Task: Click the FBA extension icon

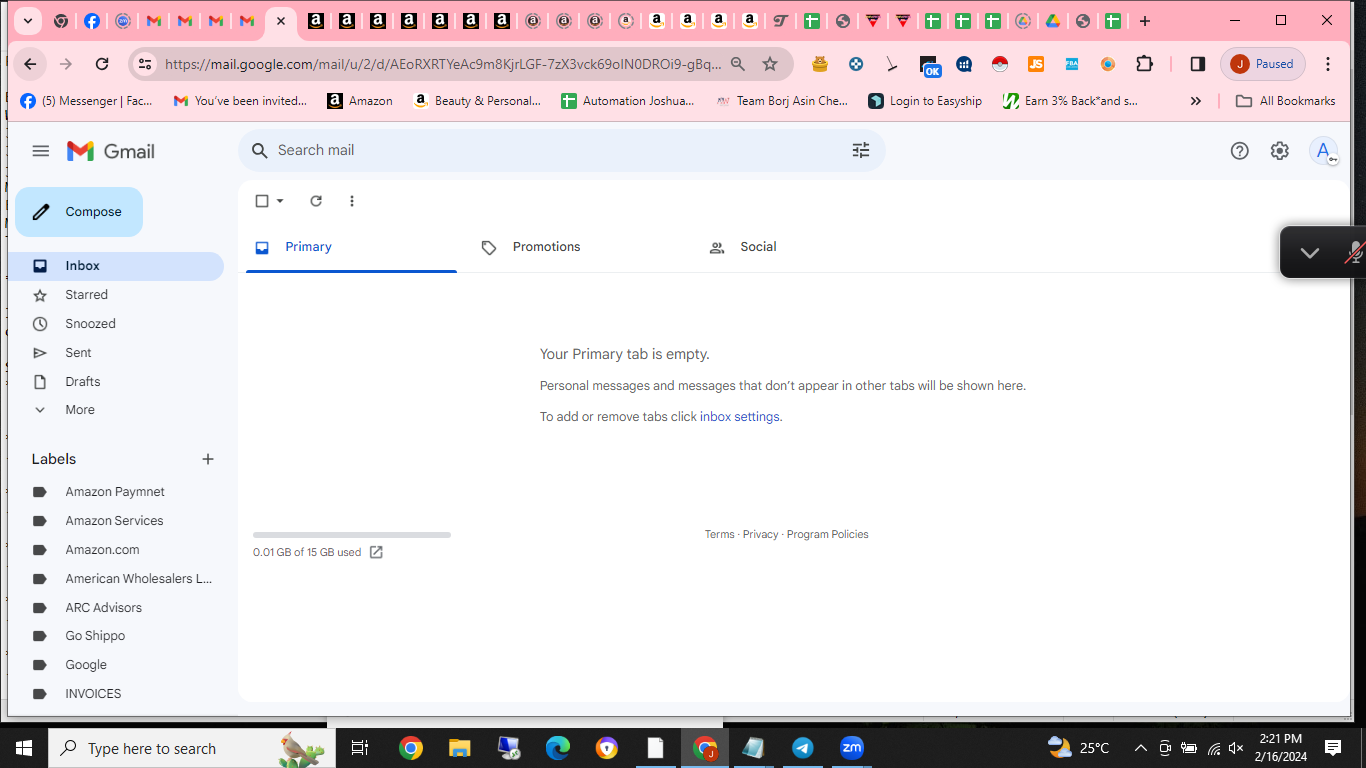Action: (1071, 64)
